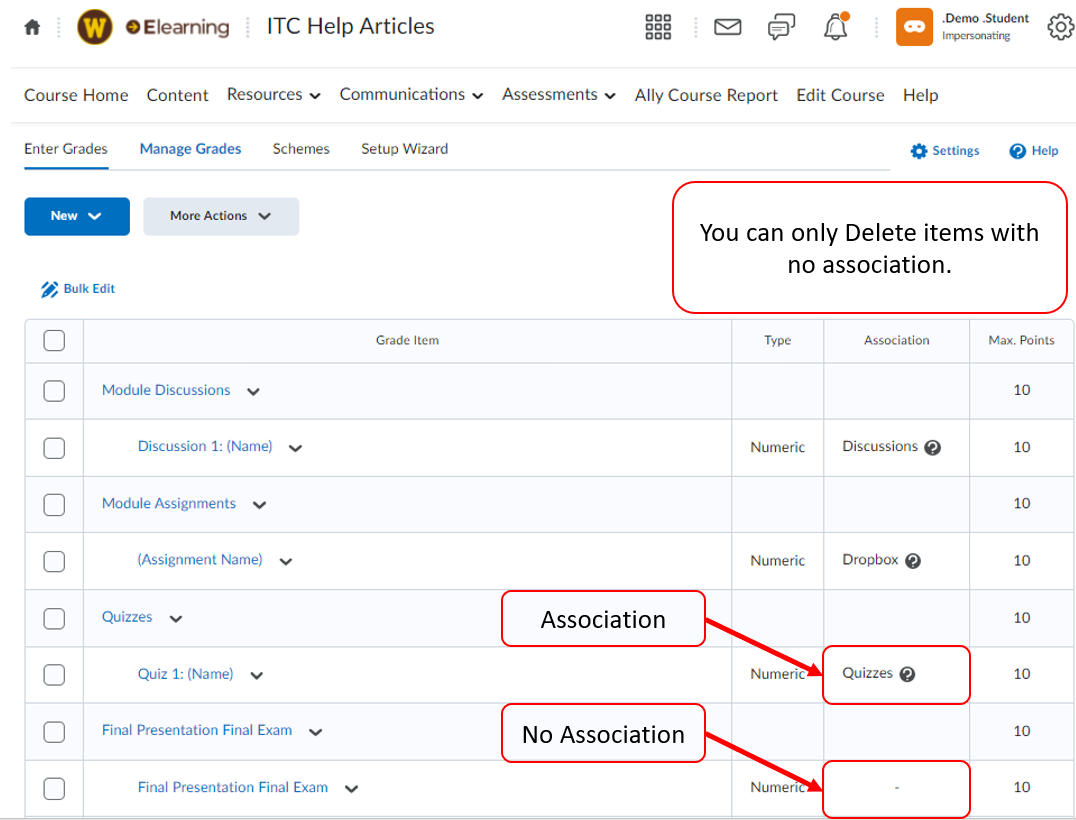Open the chevron menu beside Quiz 1: (Name)
This screenshot has height=820, width=1076.
[x=257, y=676]
